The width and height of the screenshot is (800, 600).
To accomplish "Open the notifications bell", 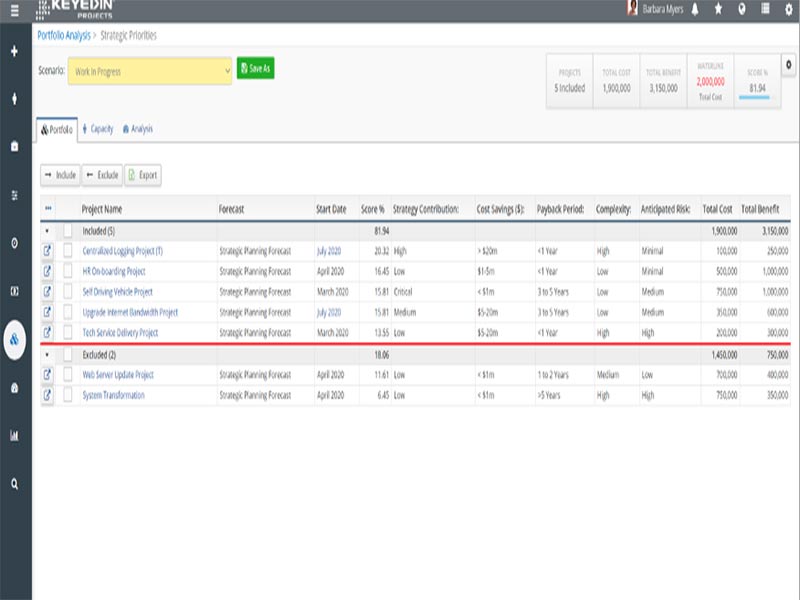I will (x=695, y=10).
